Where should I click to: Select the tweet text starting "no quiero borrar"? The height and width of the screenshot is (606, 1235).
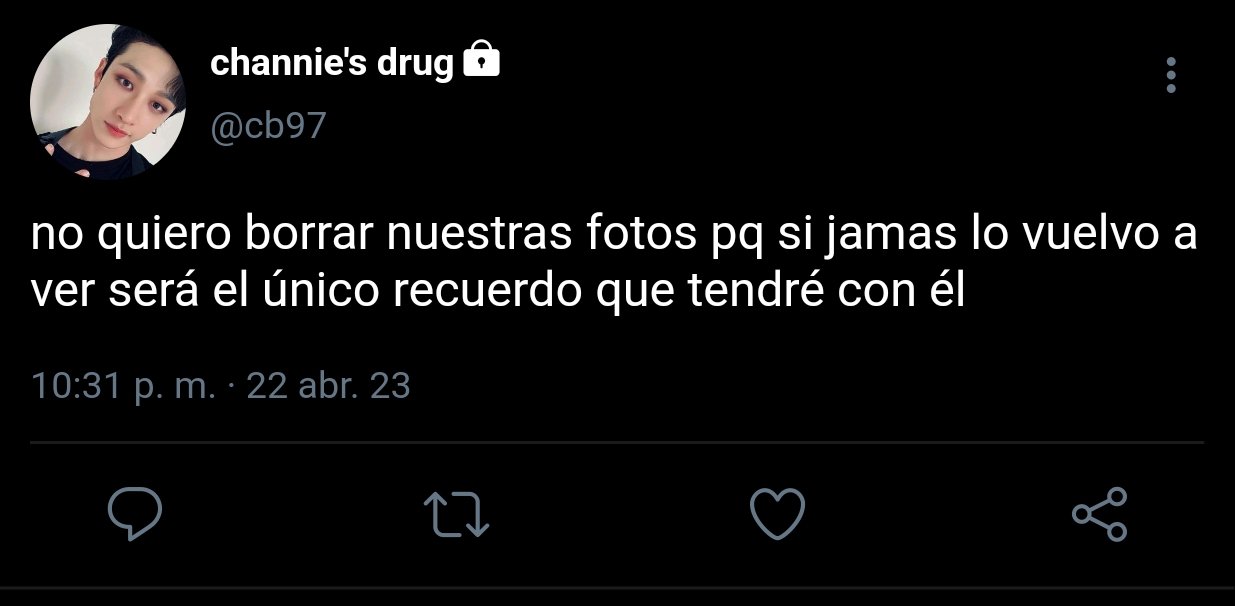(615, 262)
